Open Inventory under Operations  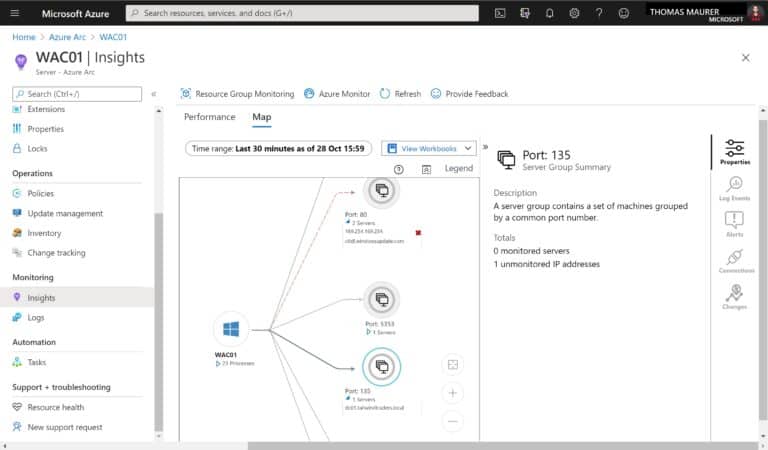click(44, 233)
